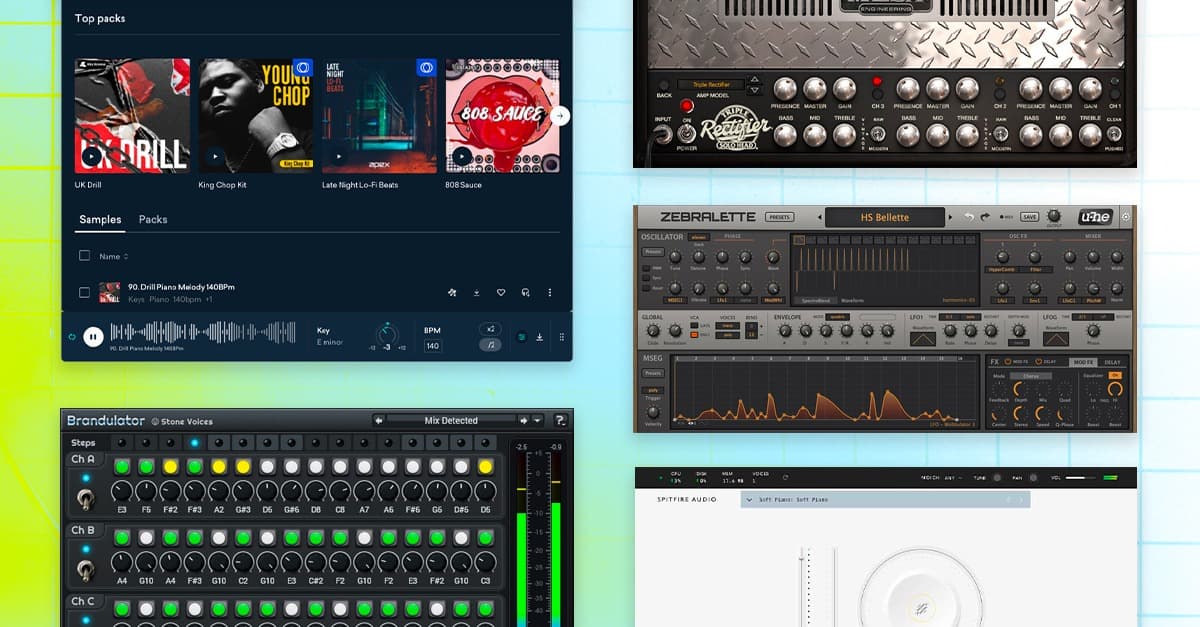Switch Zebralette FX to MOD FX tab

[x=1084, y=362]
